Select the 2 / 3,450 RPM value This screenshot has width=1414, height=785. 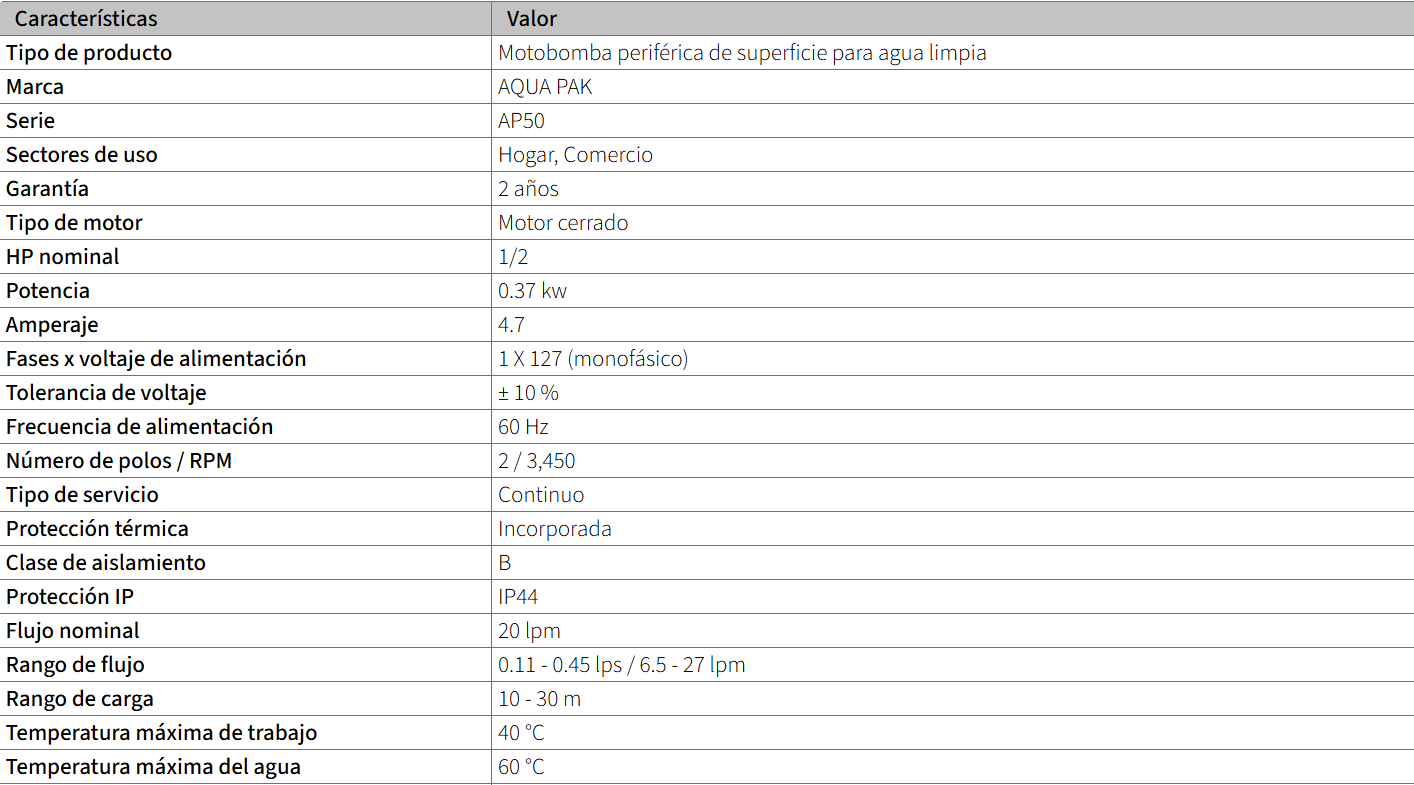[x=537, y=461]
